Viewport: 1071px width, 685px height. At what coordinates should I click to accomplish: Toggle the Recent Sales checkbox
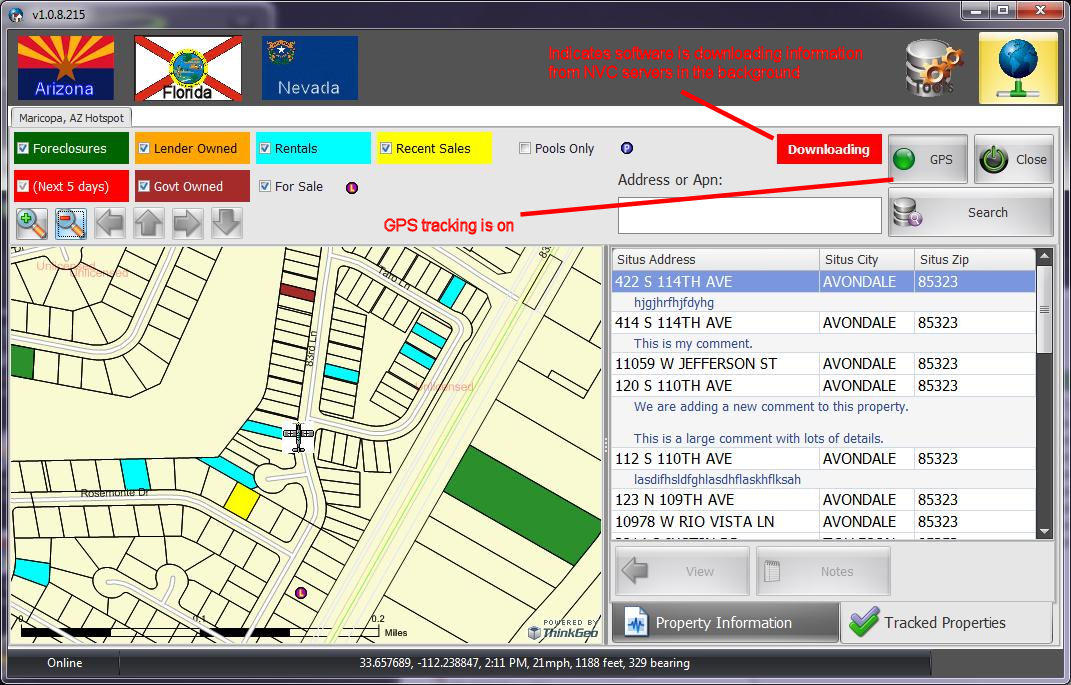point(386,148)
